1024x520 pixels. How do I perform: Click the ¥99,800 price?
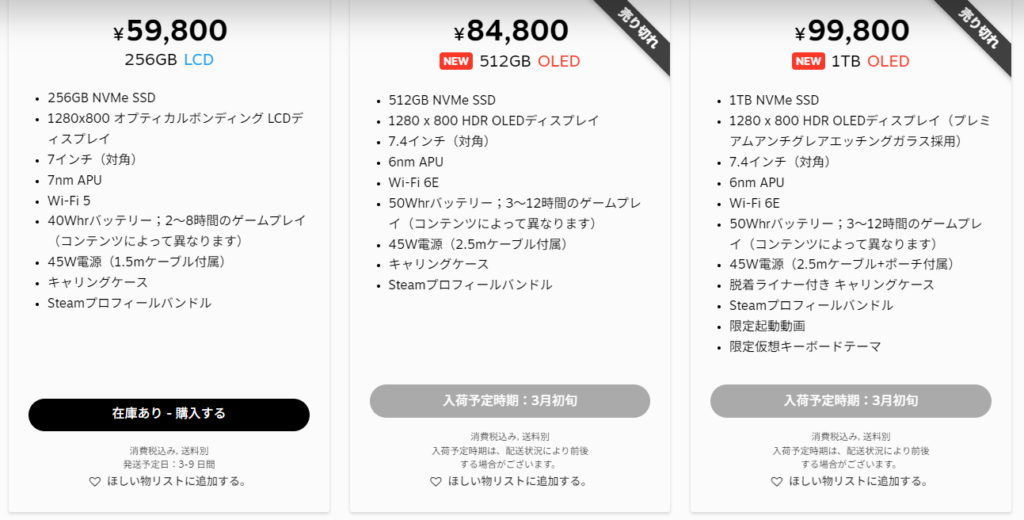coord(852,31)
